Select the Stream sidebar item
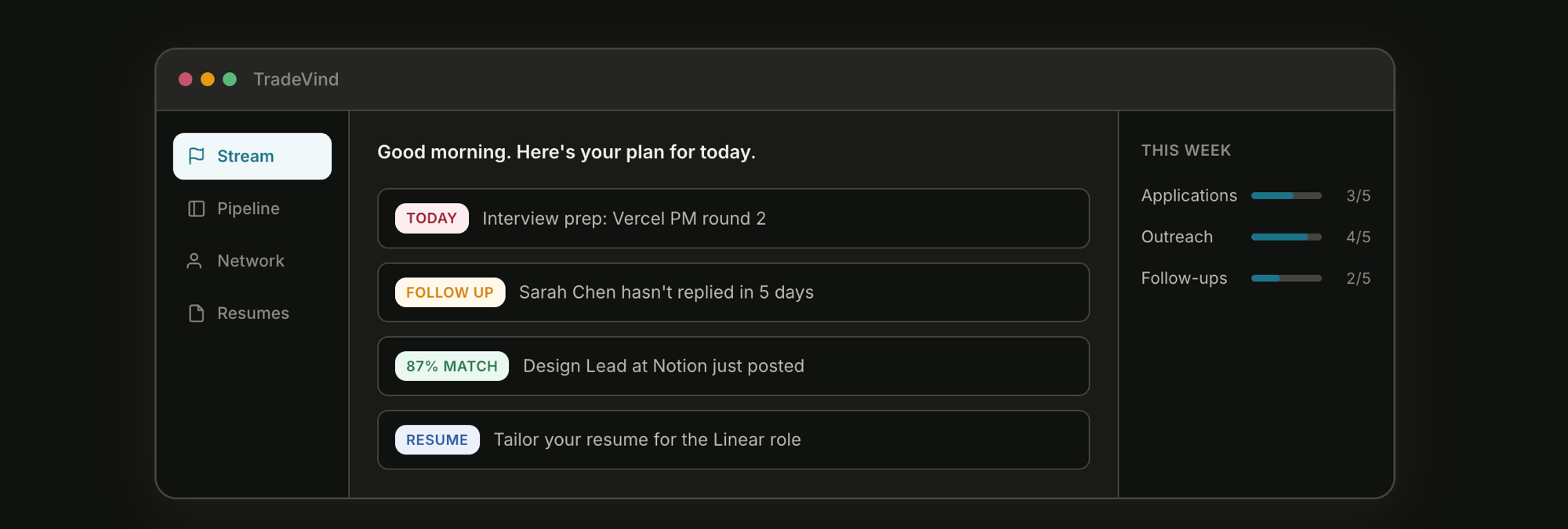1568x529 pixels. pyautogui.click(x=252, y=156)
